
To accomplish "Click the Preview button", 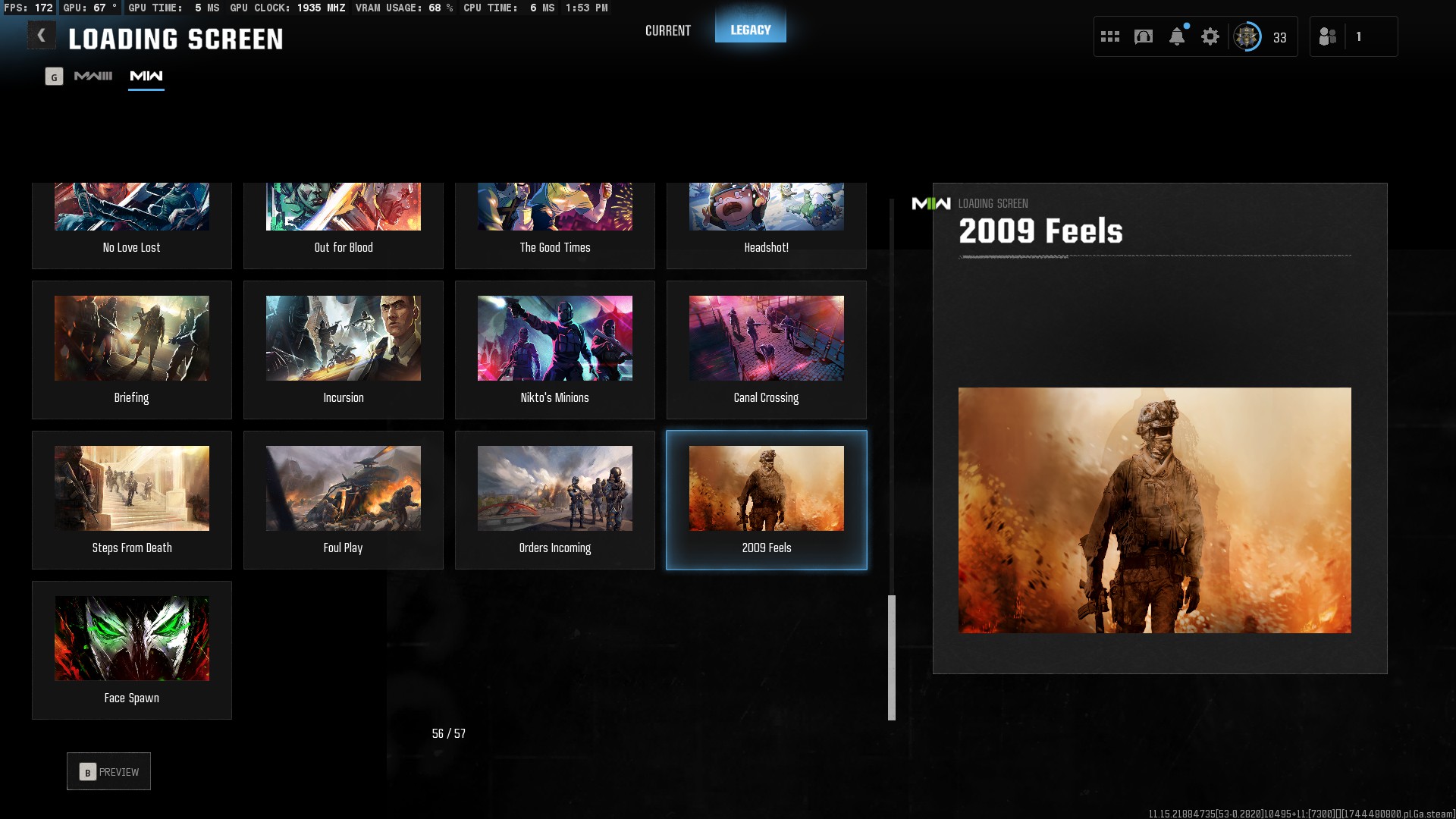I will point(108,771).
